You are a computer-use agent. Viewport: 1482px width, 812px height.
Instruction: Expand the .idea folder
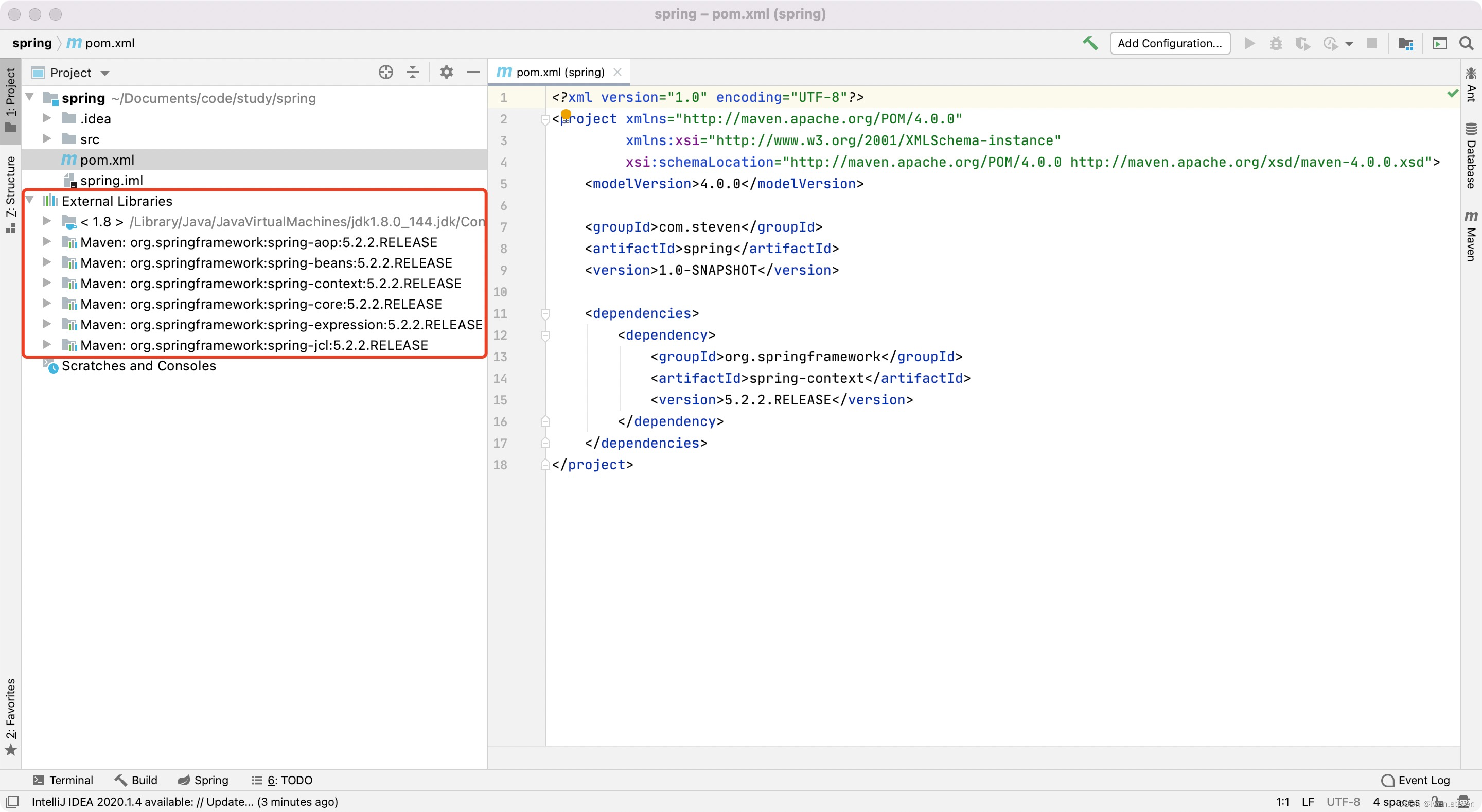pos(47,118)
